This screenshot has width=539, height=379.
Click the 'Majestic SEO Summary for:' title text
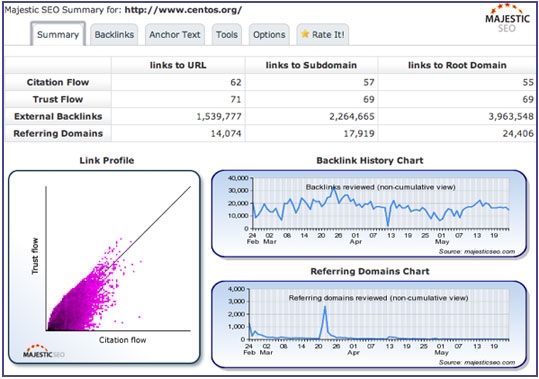pyautogui.click(x=63, y=10)
